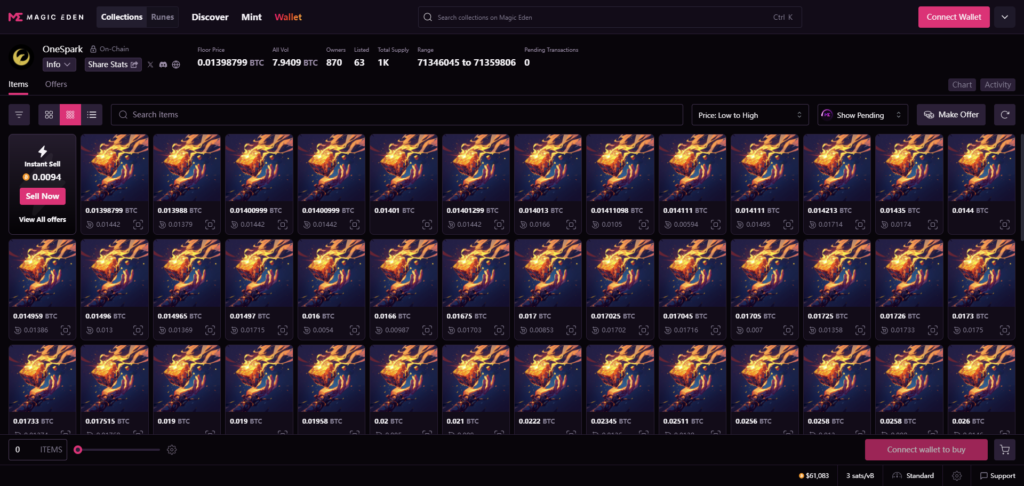Viewport: 1024px width, 486px height.
Task: Focus the Search items field
Action: [x=396, y=115]
